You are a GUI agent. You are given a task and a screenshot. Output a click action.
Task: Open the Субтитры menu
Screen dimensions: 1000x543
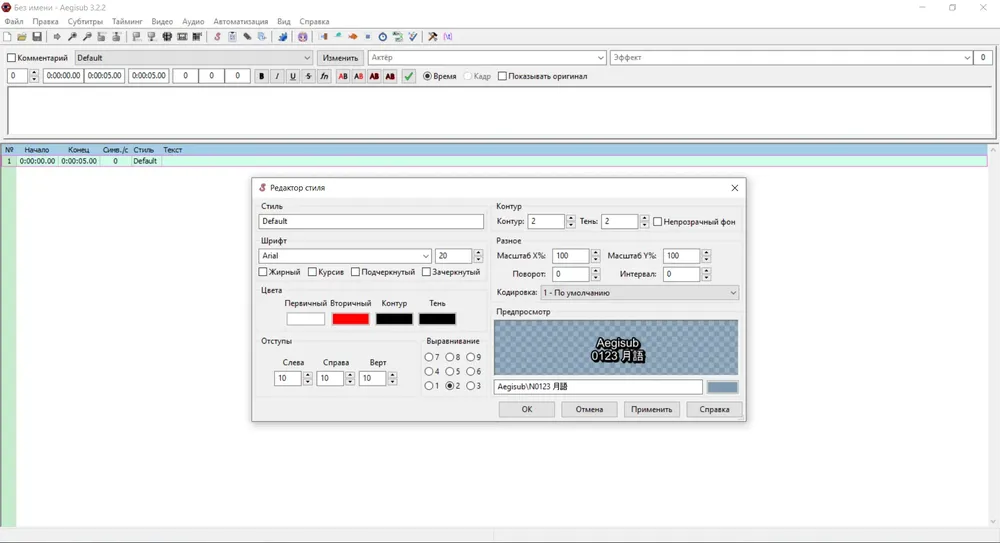[x=85, y=22]
